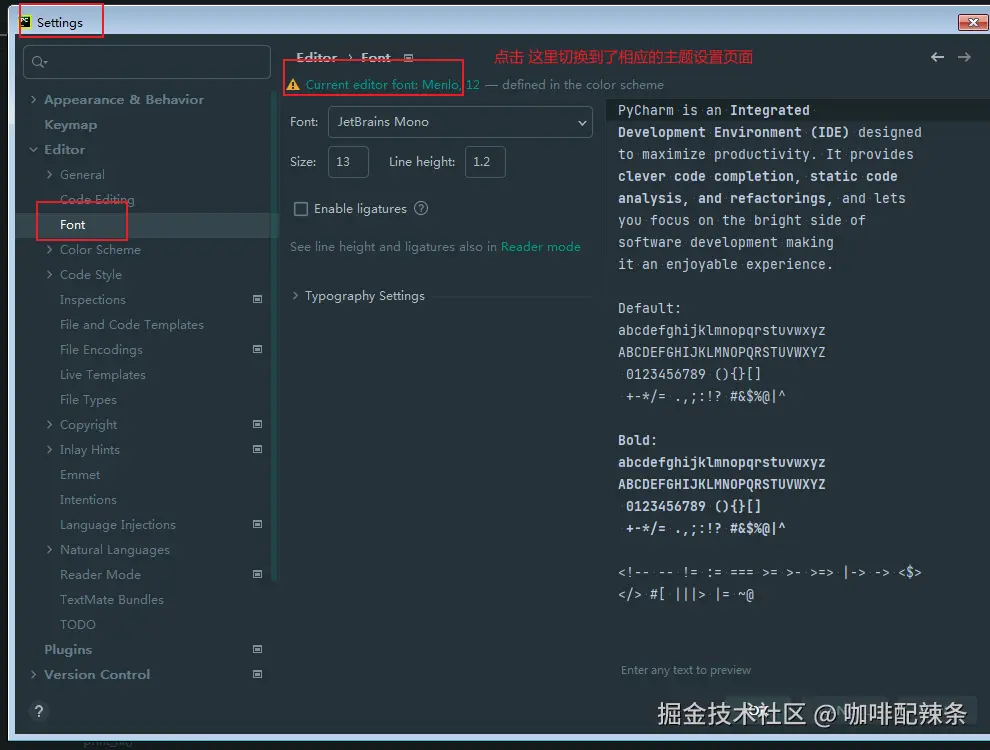990x750 pixels.
Task: Open TextMate Bundles settings
Action: pos(112,600)
